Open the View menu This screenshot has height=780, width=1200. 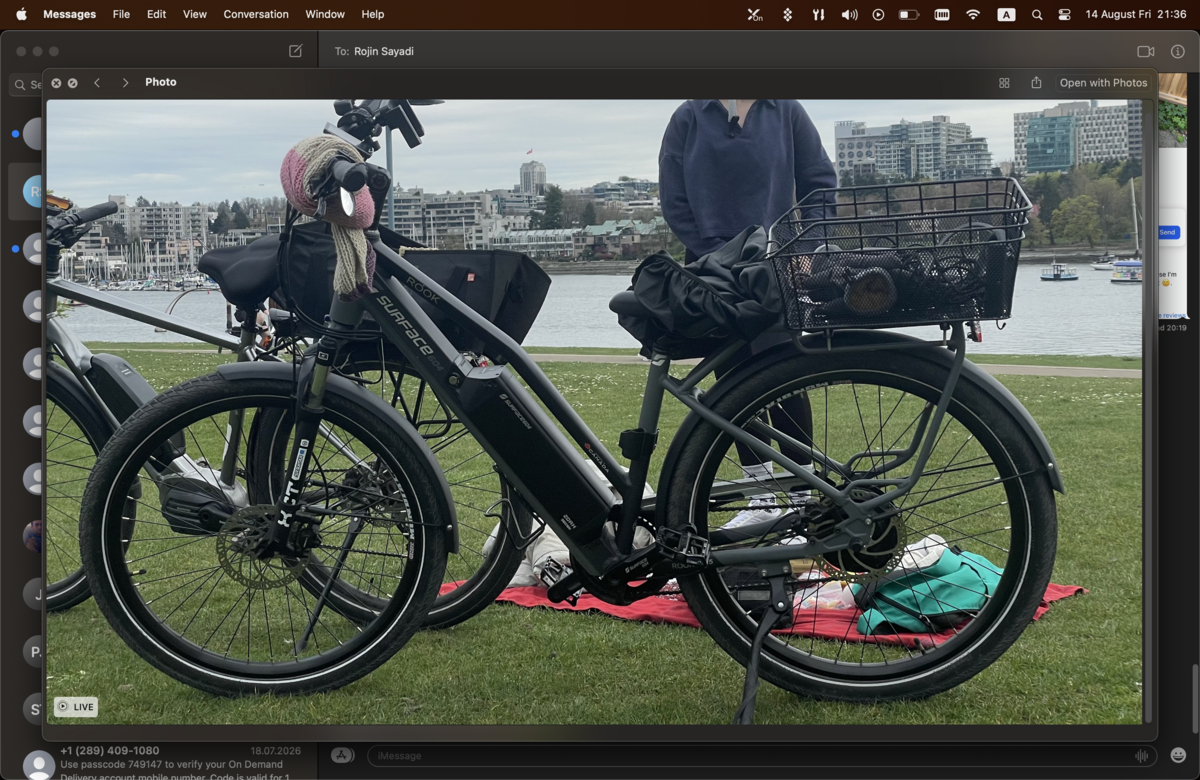click(x=195, y=14)
